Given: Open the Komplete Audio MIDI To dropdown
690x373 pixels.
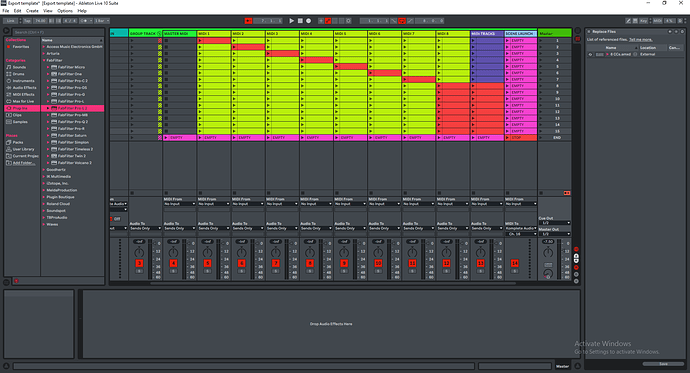Looking at the screenshot, I should 521,228.
